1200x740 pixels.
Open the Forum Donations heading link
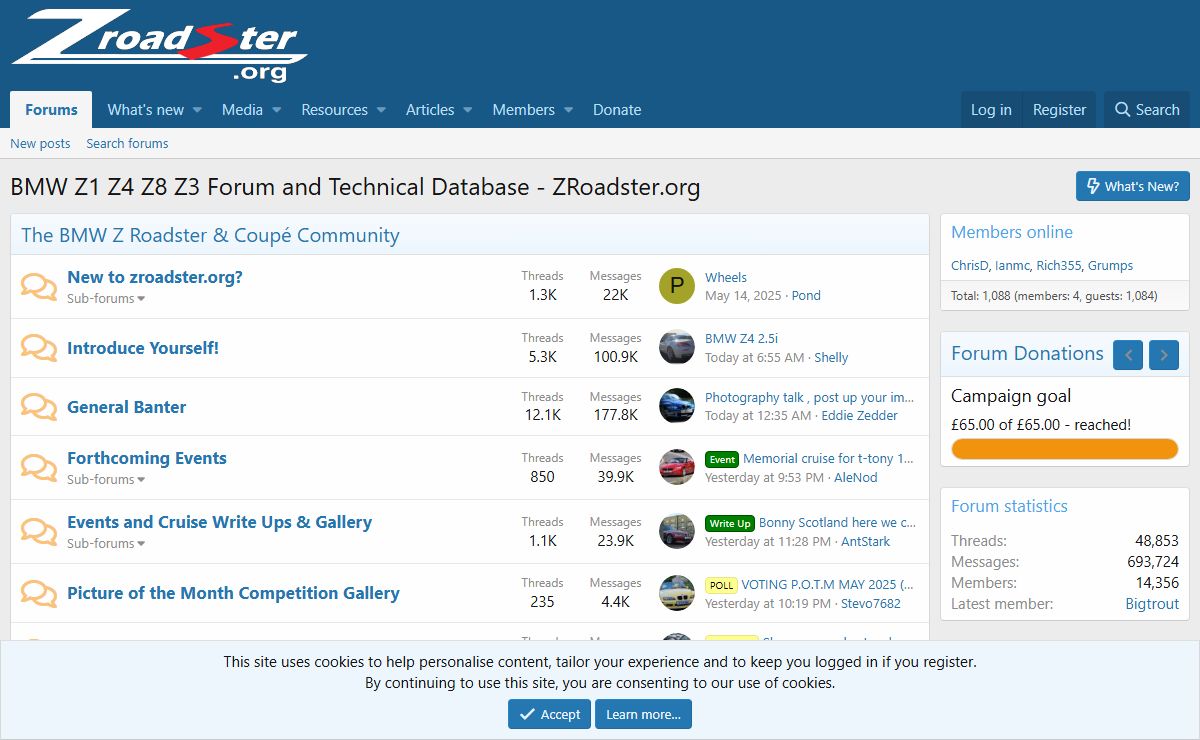1027,353
